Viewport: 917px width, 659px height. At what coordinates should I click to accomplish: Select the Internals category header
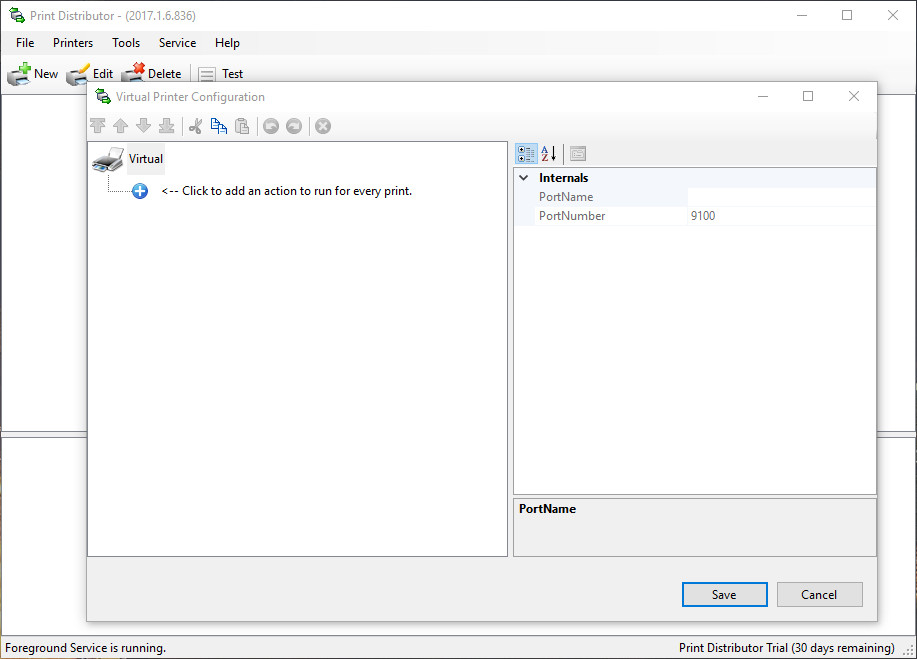(564, 178)
